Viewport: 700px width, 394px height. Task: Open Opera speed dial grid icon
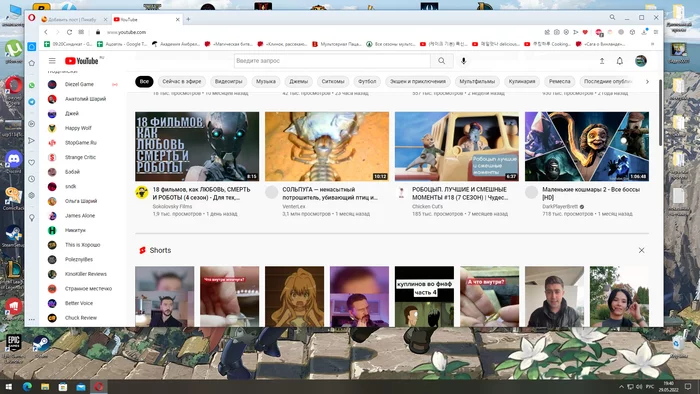pos(81,32)
